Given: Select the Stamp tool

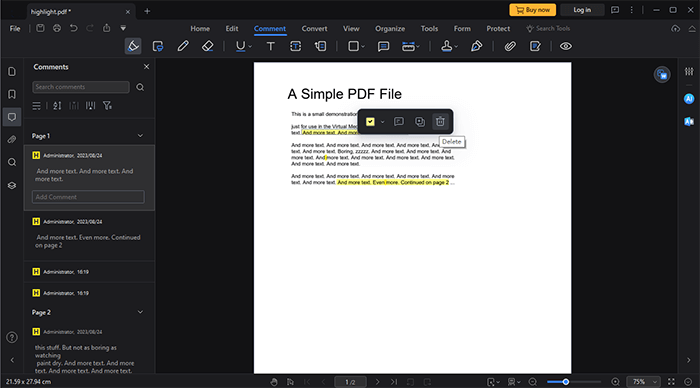Looking at the screenshot, I should pos(446,46).
